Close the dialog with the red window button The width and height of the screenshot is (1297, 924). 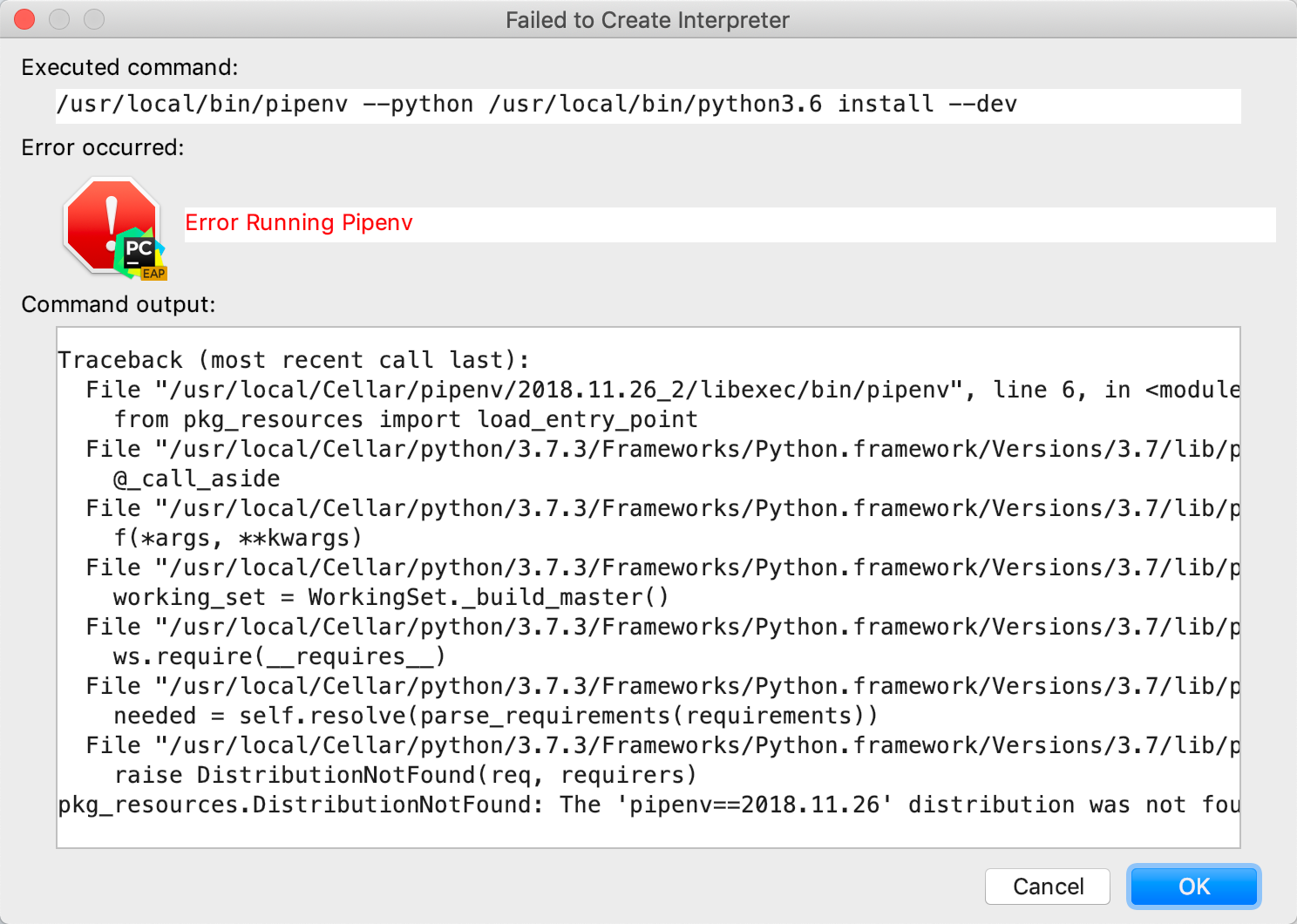(25, 19)
